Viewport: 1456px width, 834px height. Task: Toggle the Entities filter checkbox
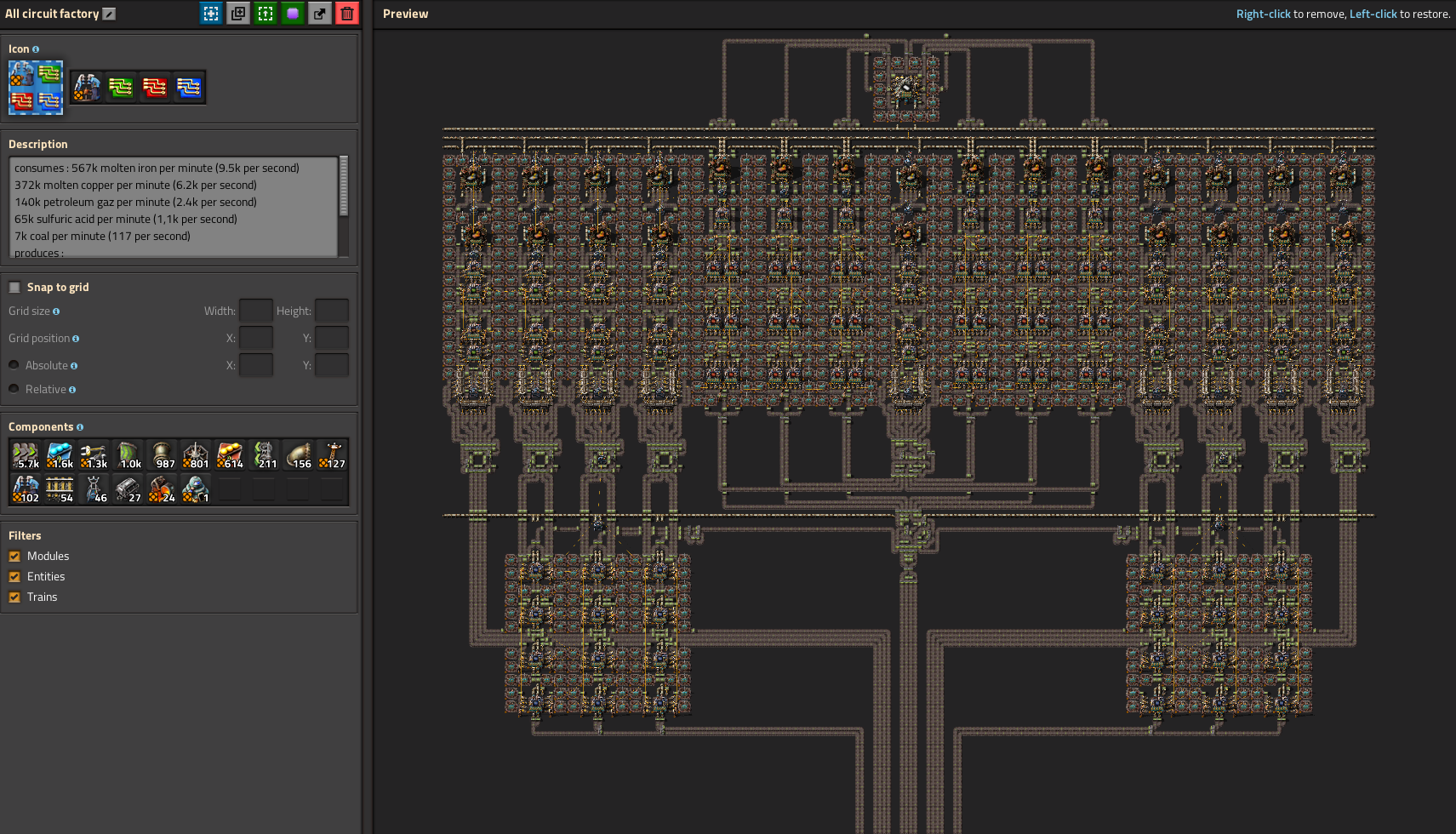[14, 577]
